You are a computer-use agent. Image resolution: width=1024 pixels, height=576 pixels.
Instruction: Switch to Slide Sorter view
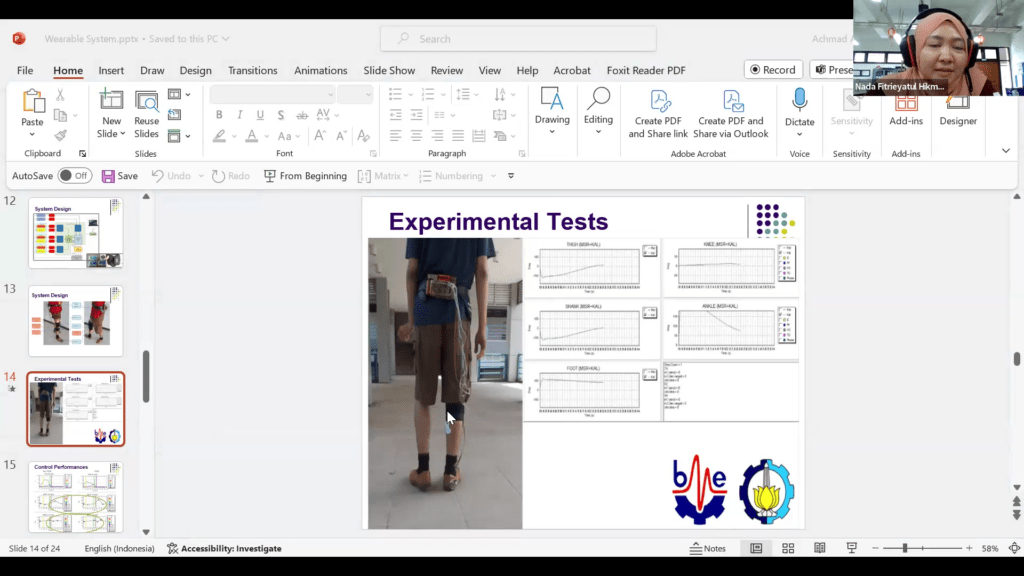[788, 548]
